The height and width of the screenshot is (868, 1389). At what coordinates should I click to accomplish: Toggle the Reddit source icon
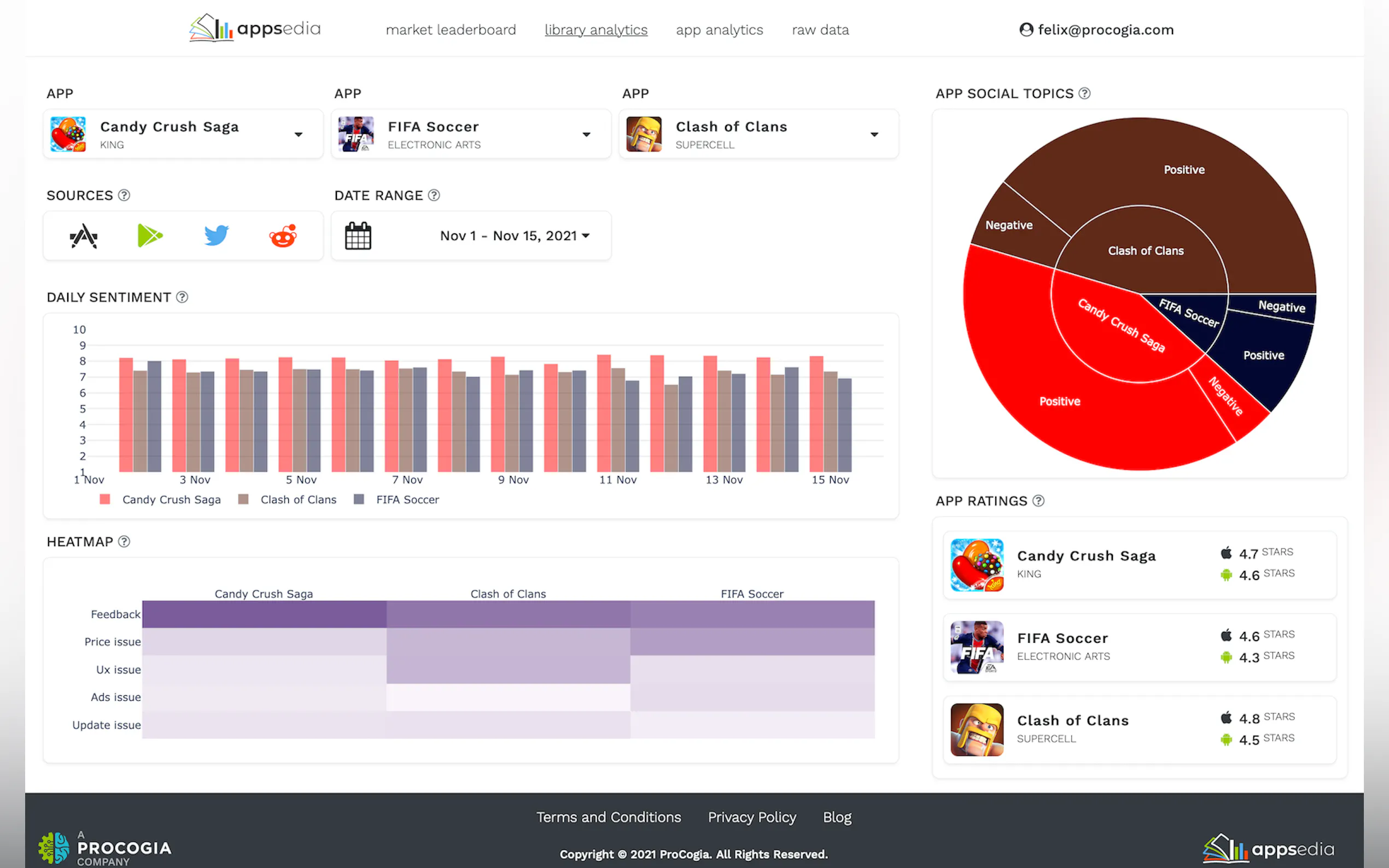point(283,236)
